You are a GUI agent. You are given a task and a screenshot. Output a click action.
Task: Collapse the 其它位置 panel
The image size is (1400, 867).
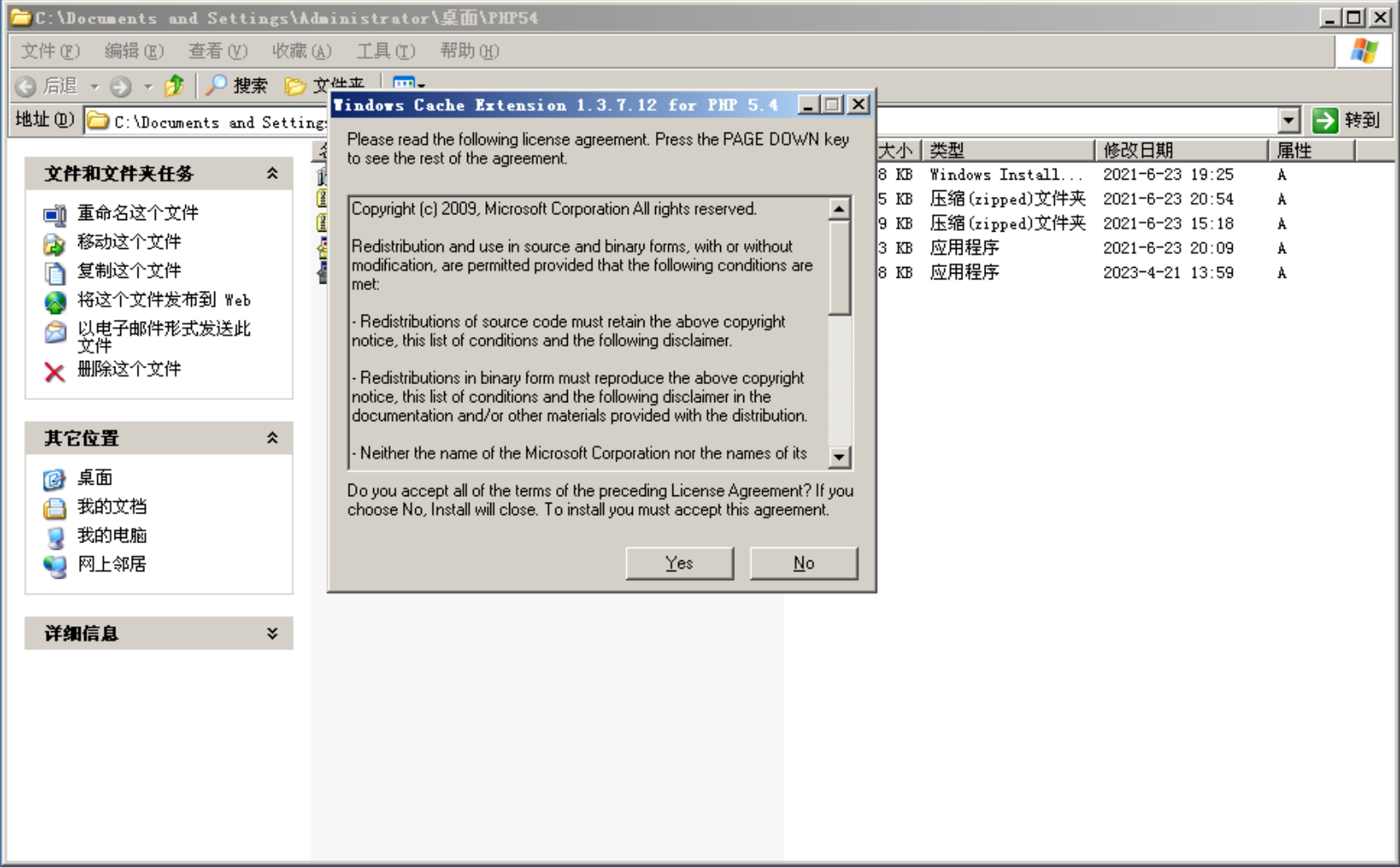272,438
